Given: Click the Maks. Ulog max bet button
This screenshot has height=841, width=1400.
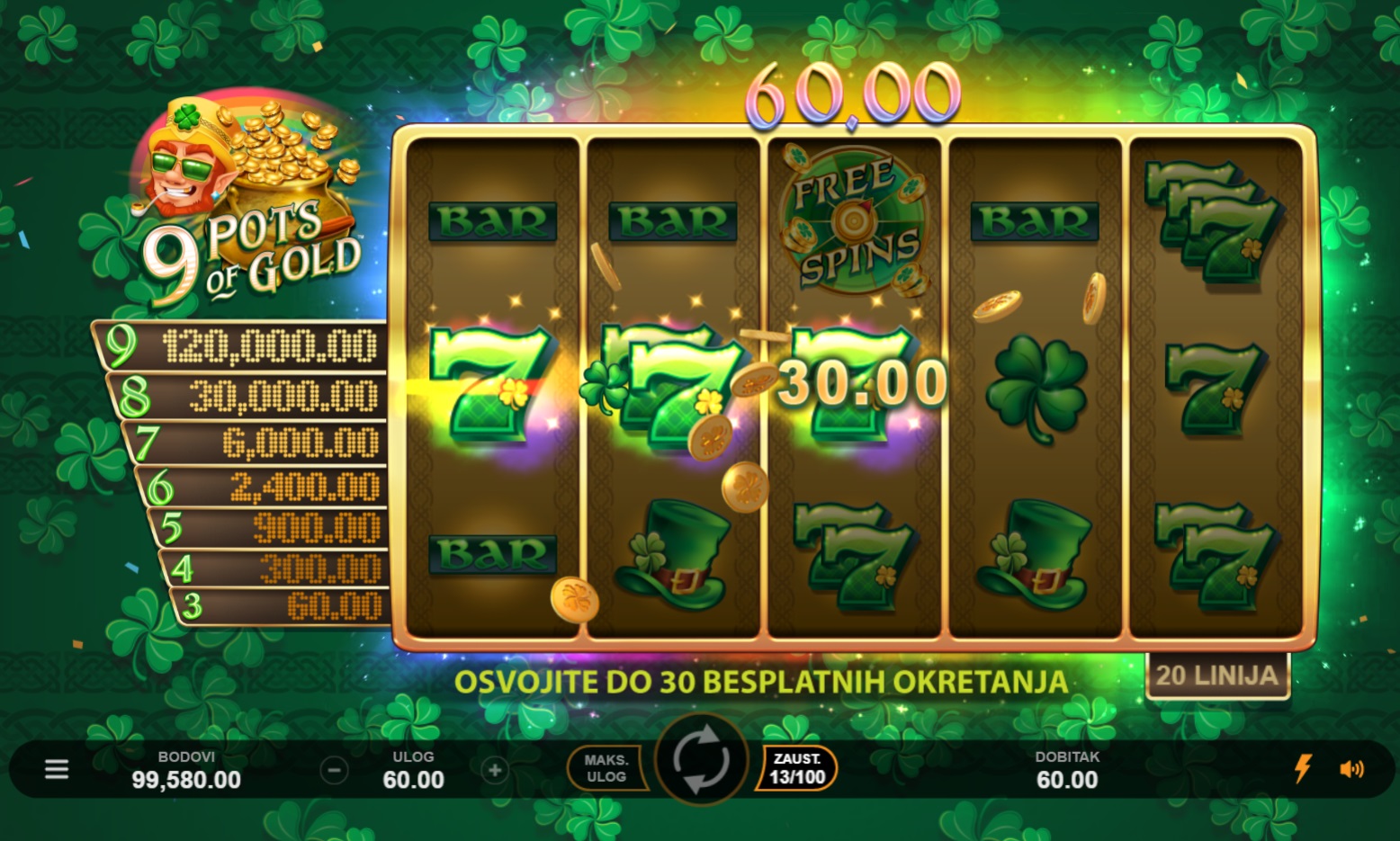Looking at the screenshot, I should click(x=606, y=768).
